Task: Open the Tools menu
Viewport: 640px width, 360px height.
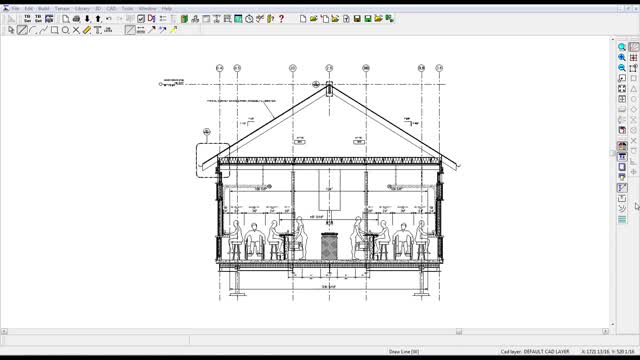Action: point(127,9)
